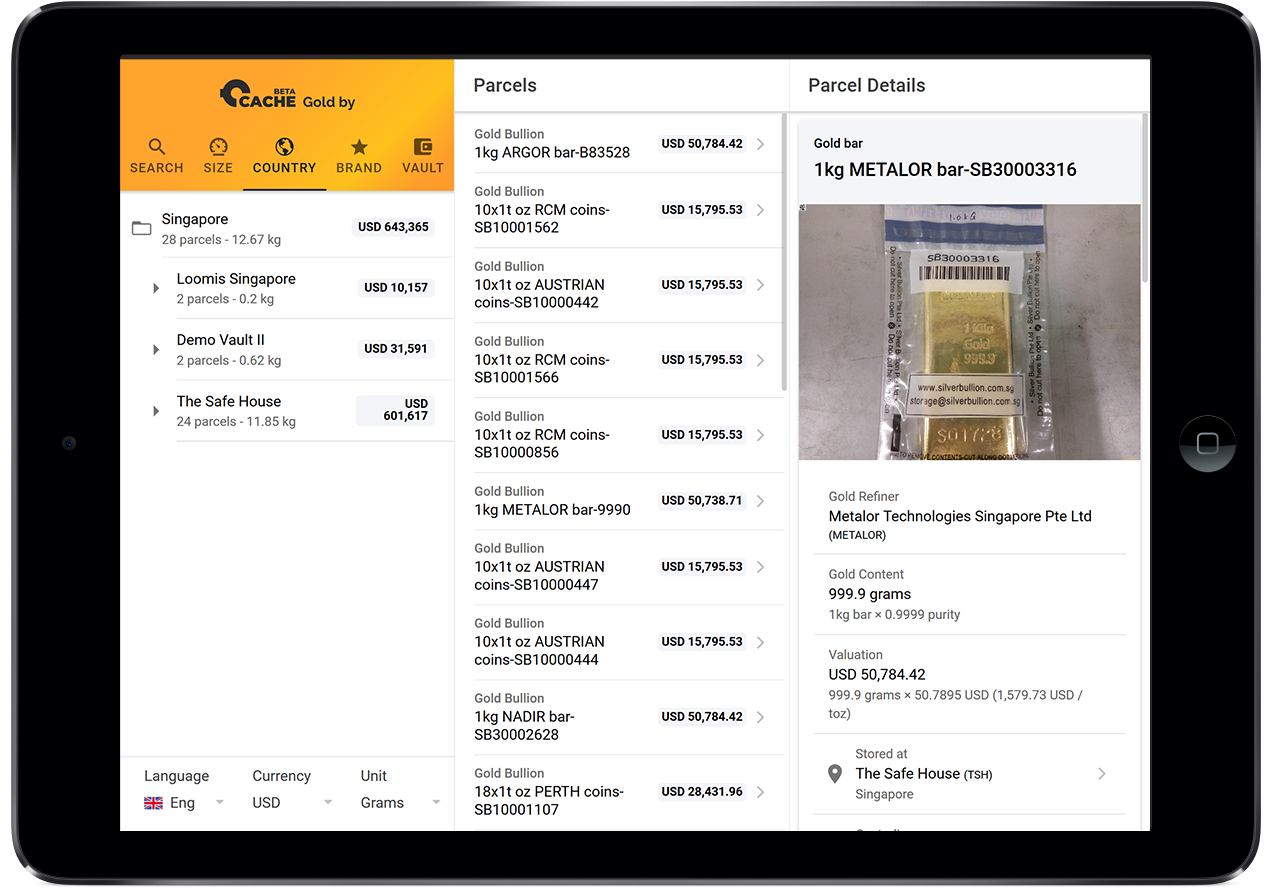The height and width of the screenshot is (890, 1268).
Task: Click the Singapore folder icon
Action: click(x=142, y=229)
